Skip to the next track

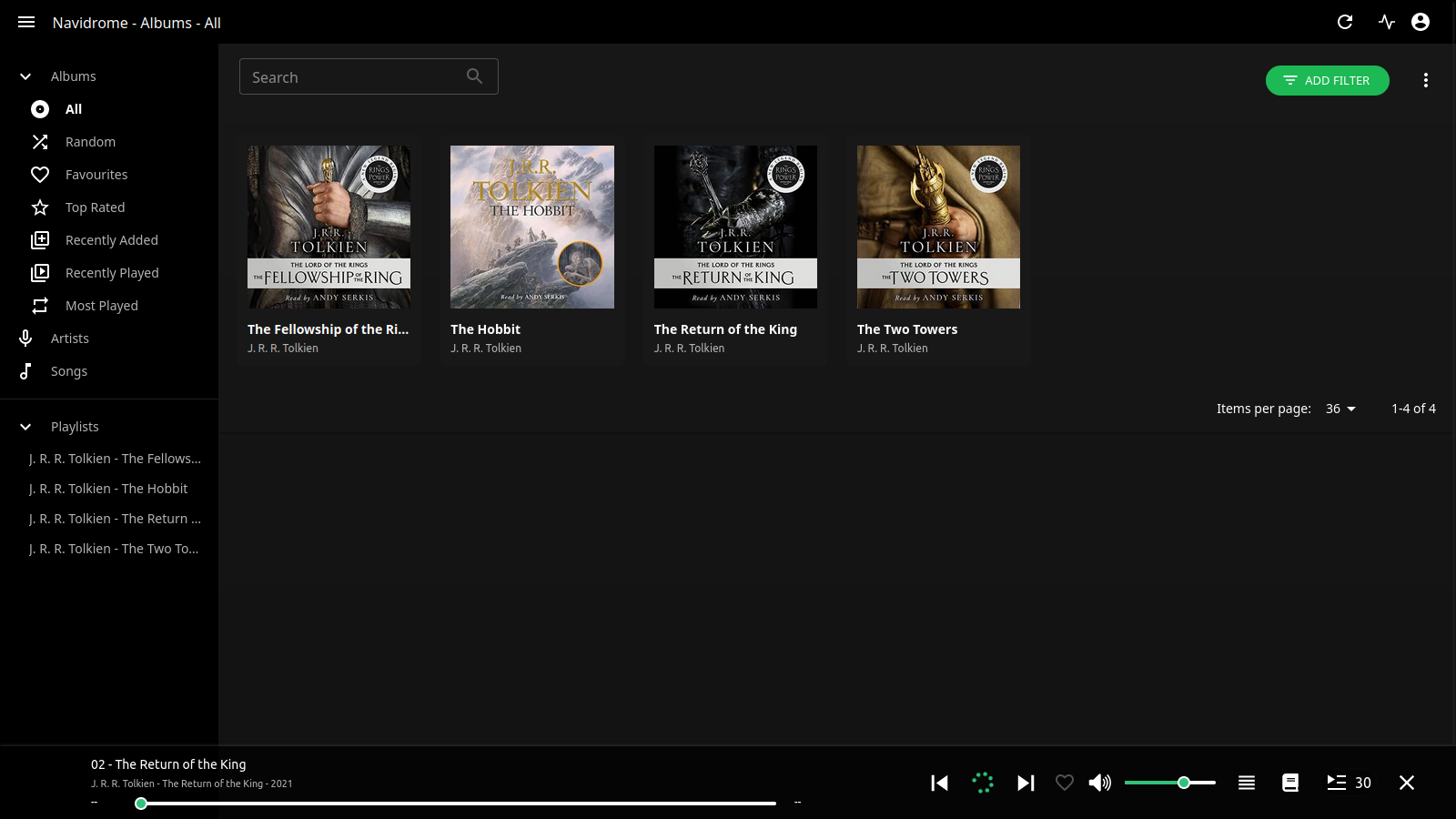pyautogui.click(x=1026, y=783)
